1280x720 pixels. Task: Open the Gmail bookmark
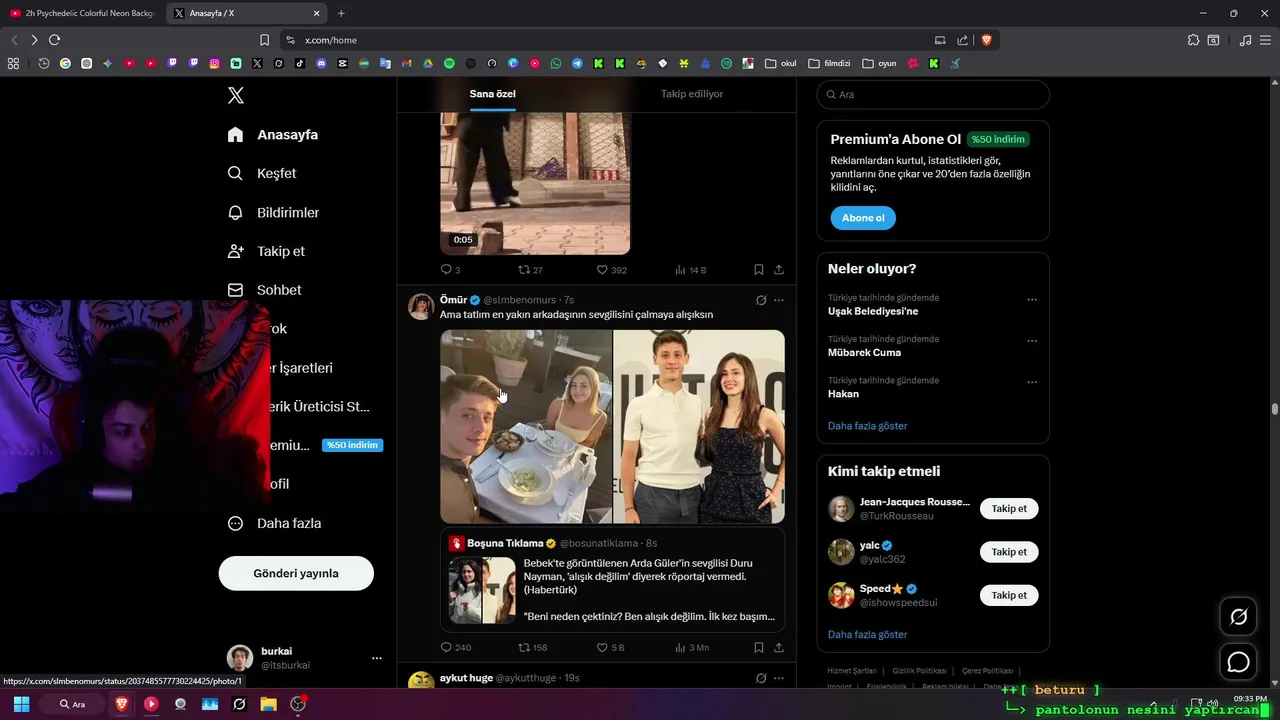point(406,63)
